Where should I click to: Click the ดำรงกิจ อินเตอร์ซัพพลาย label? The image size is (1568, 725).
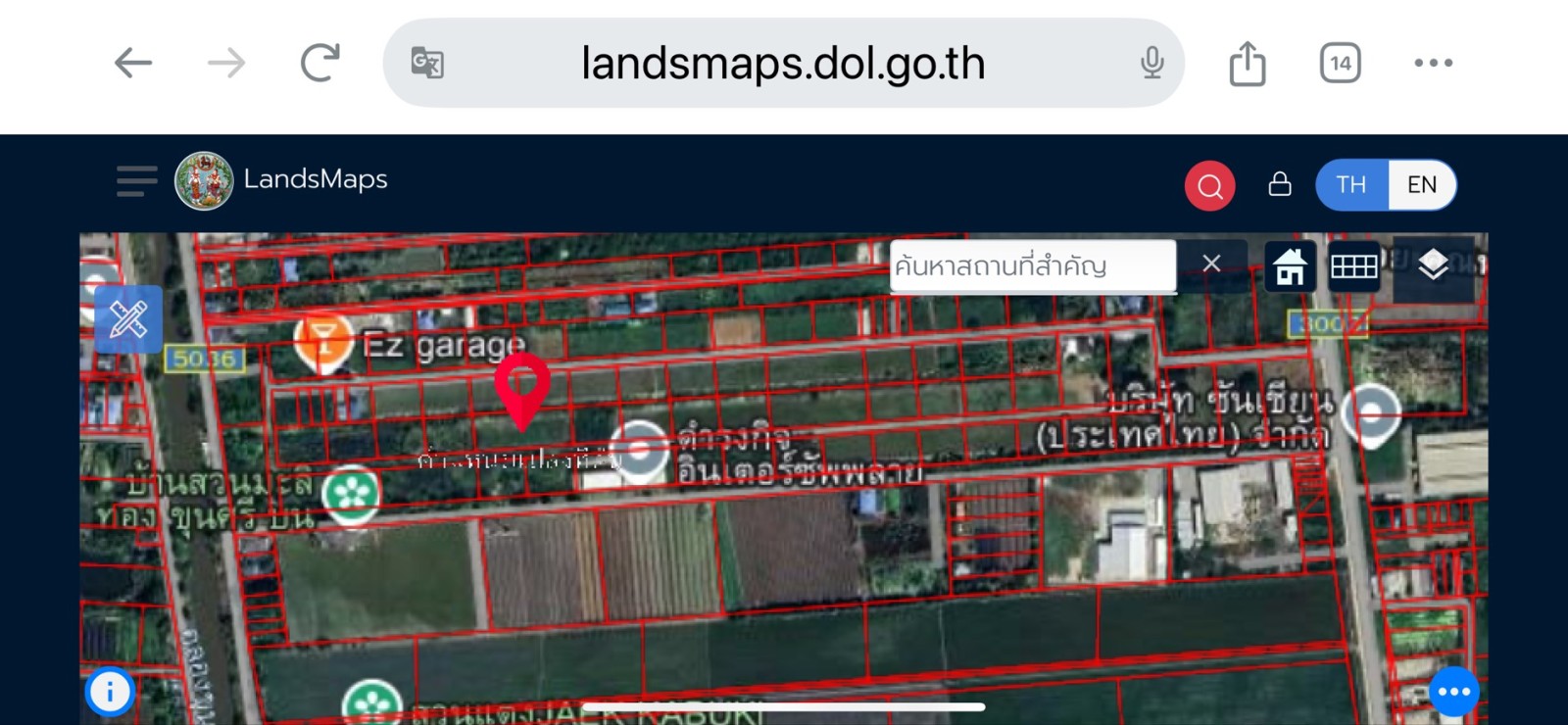(x=800, y=456)
